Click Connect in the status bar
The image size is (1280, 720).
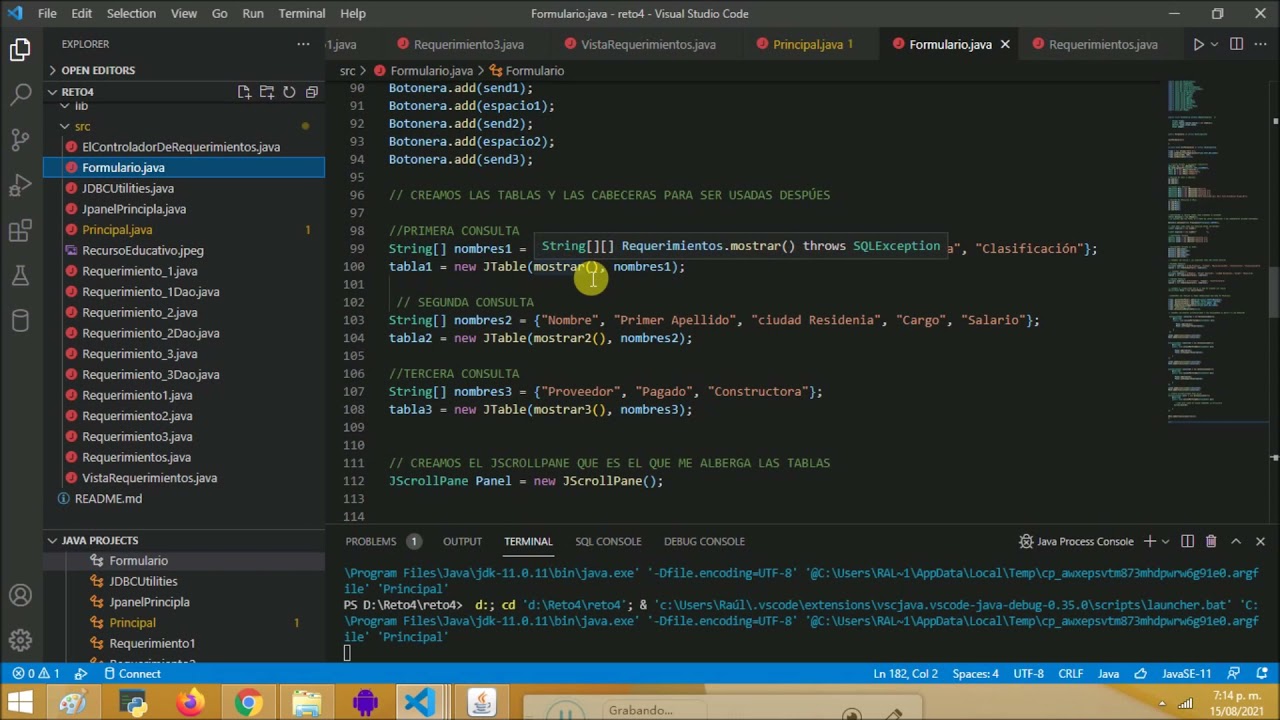[132, 673]
